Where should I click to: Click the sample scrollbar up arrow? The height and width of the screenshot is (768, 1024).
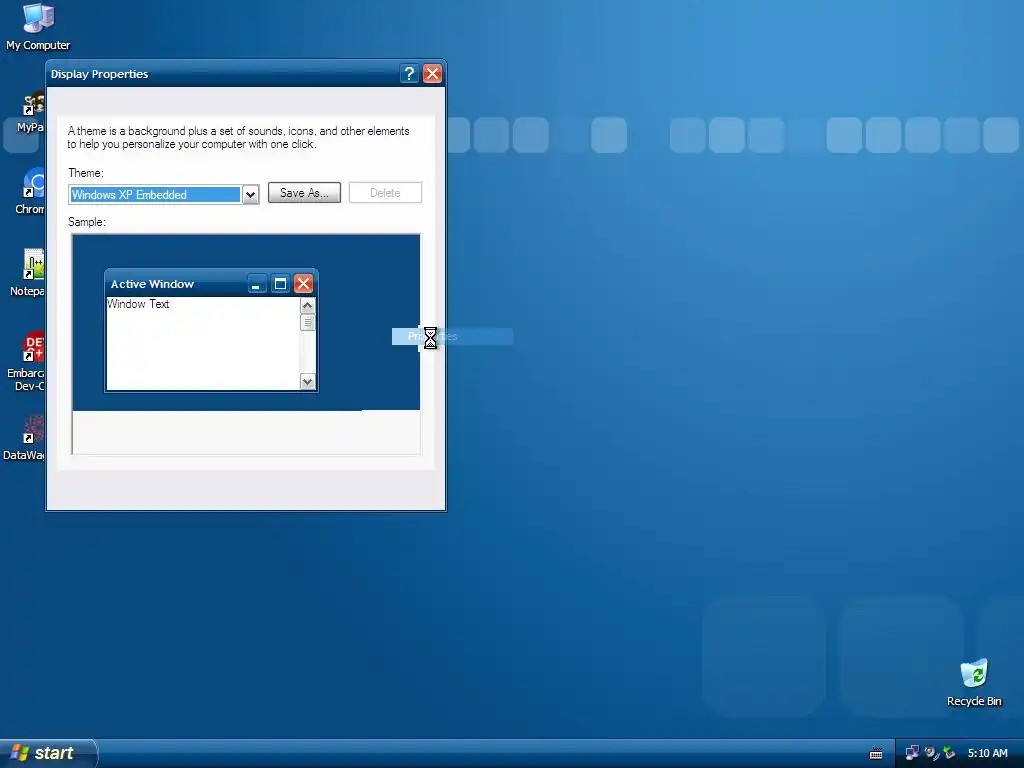(308, 306)
